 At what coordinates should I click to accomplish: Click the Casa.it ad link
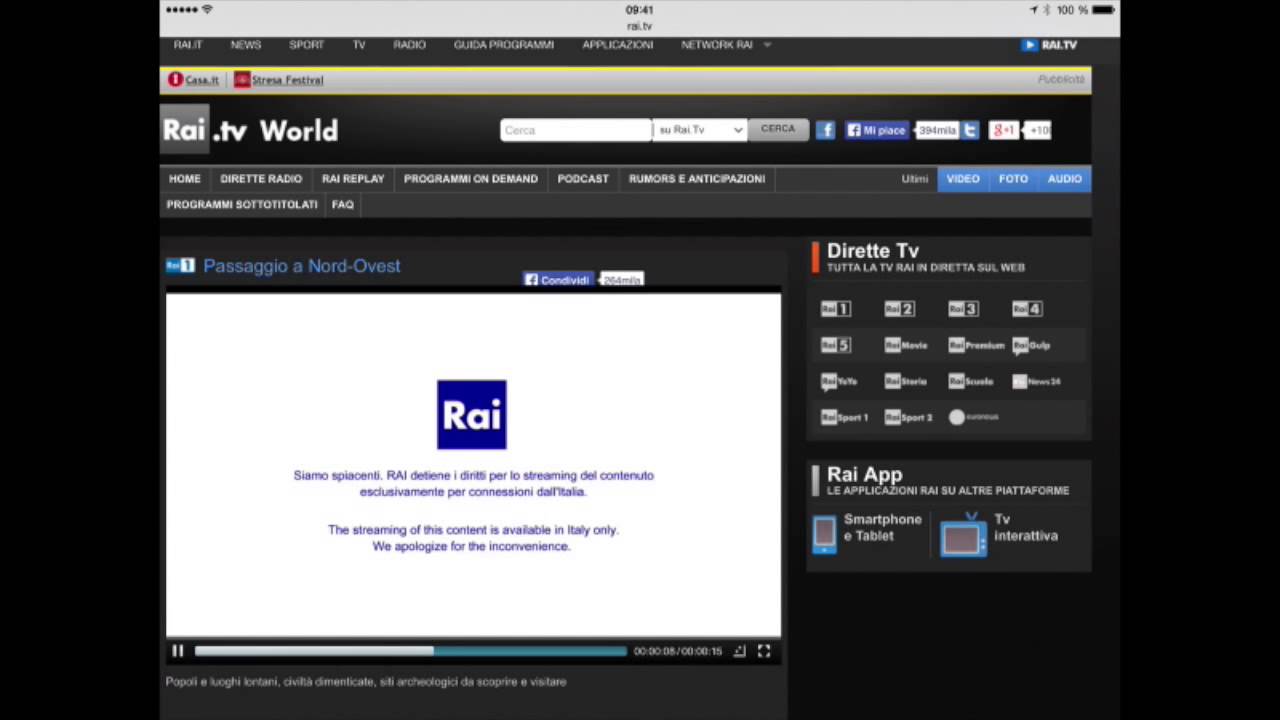click(x=193, y=80)
